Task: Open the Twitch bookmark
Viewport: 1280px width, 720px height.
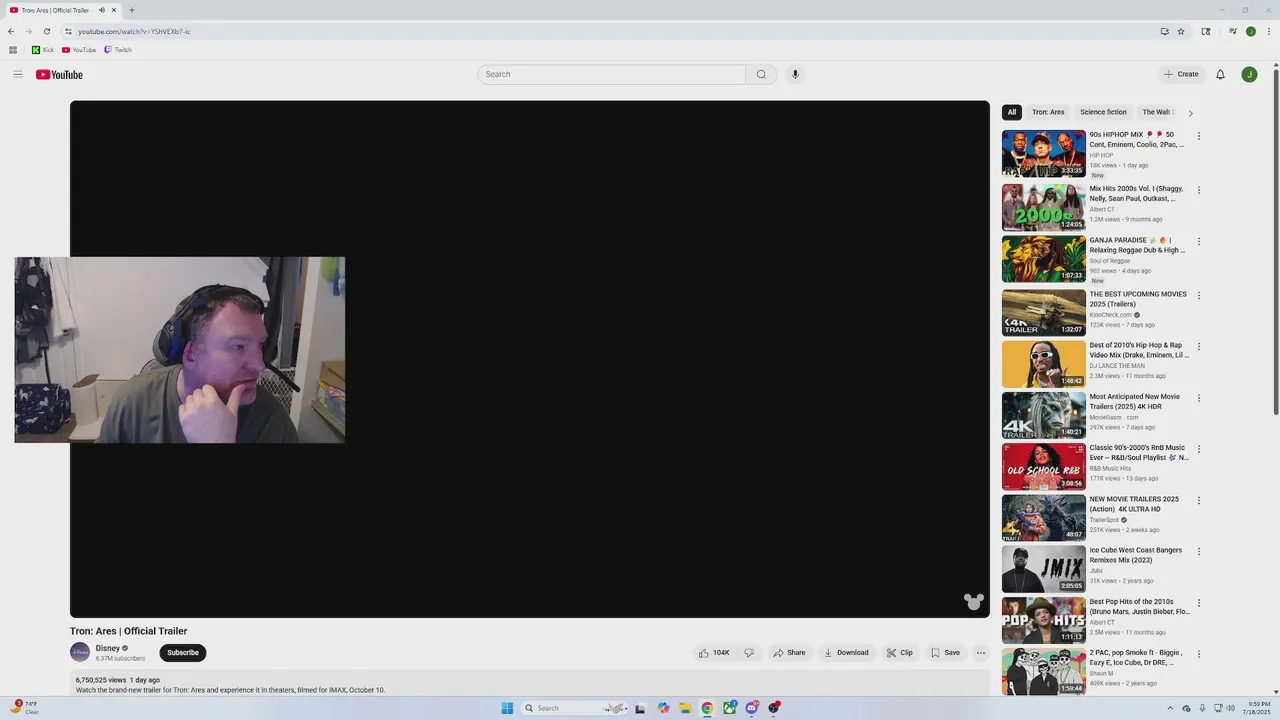Action: (x=118, y=50)
